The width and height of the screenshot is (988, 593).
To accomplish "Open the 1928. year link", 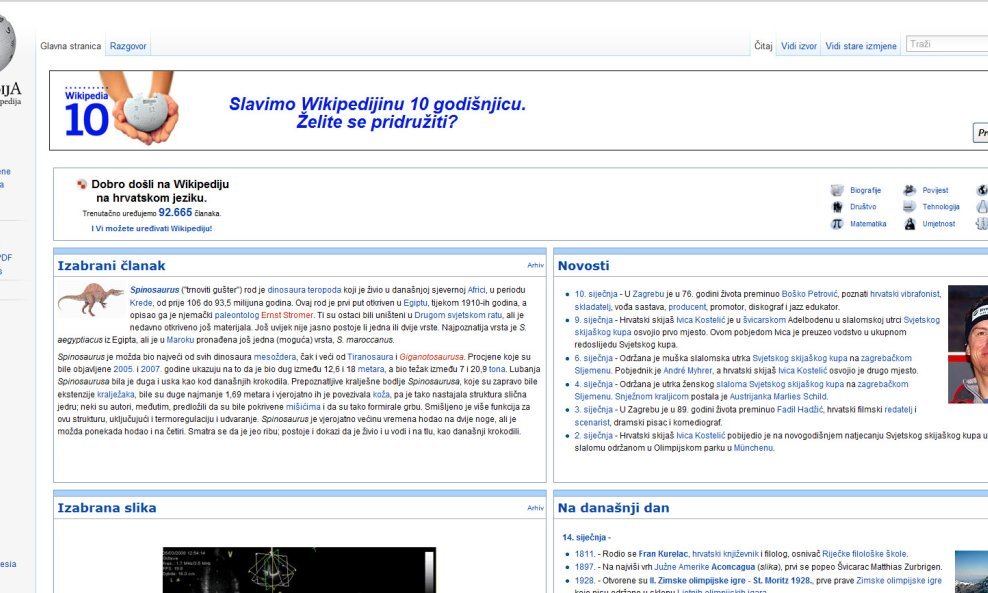I will (585, 580).
